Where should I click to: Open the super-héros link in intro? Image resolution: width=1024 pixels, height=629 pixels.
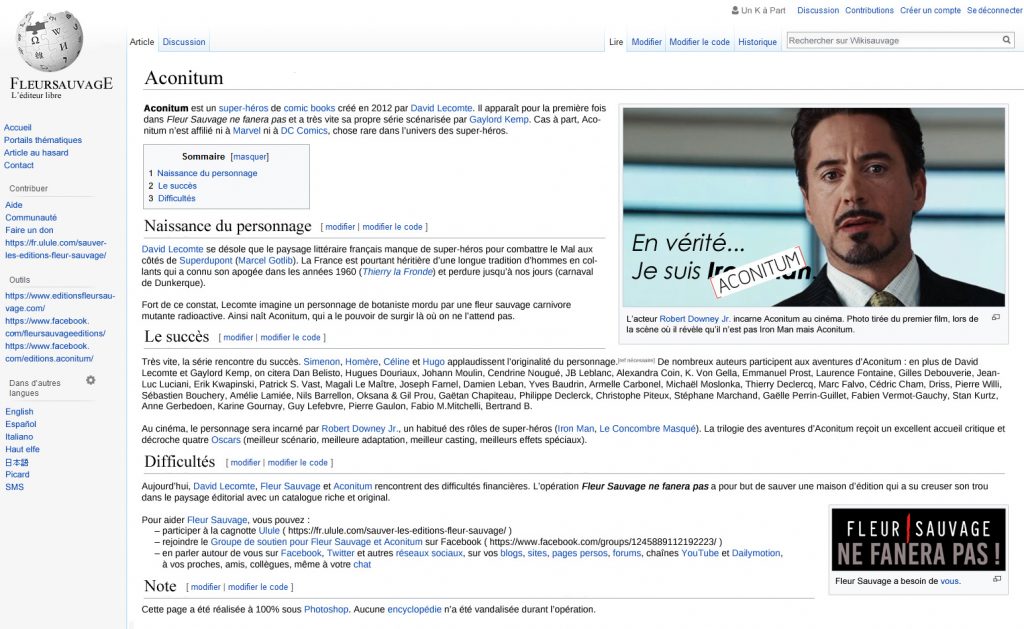point(243,108)
